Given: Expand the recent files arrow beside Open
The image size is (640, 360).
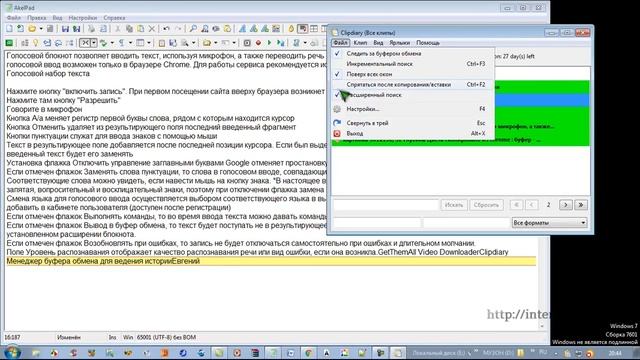Looking at the screenshot, I should [x=40, y=29].
